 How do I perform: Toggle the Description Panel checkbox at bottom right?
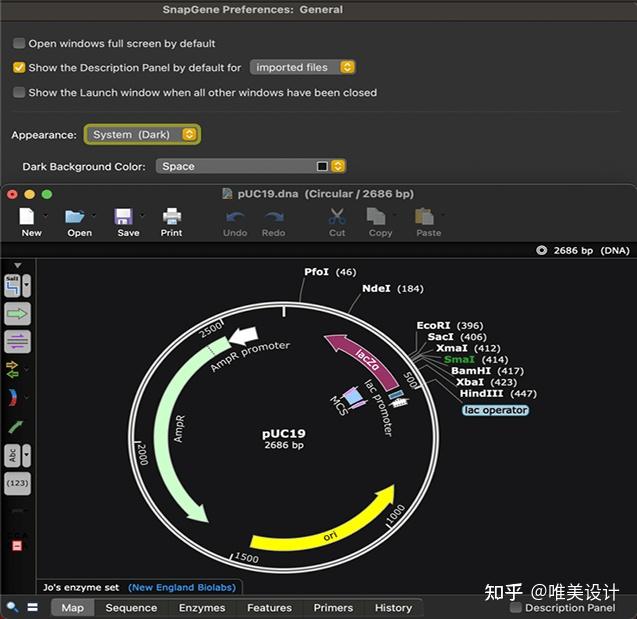[516, 607]
